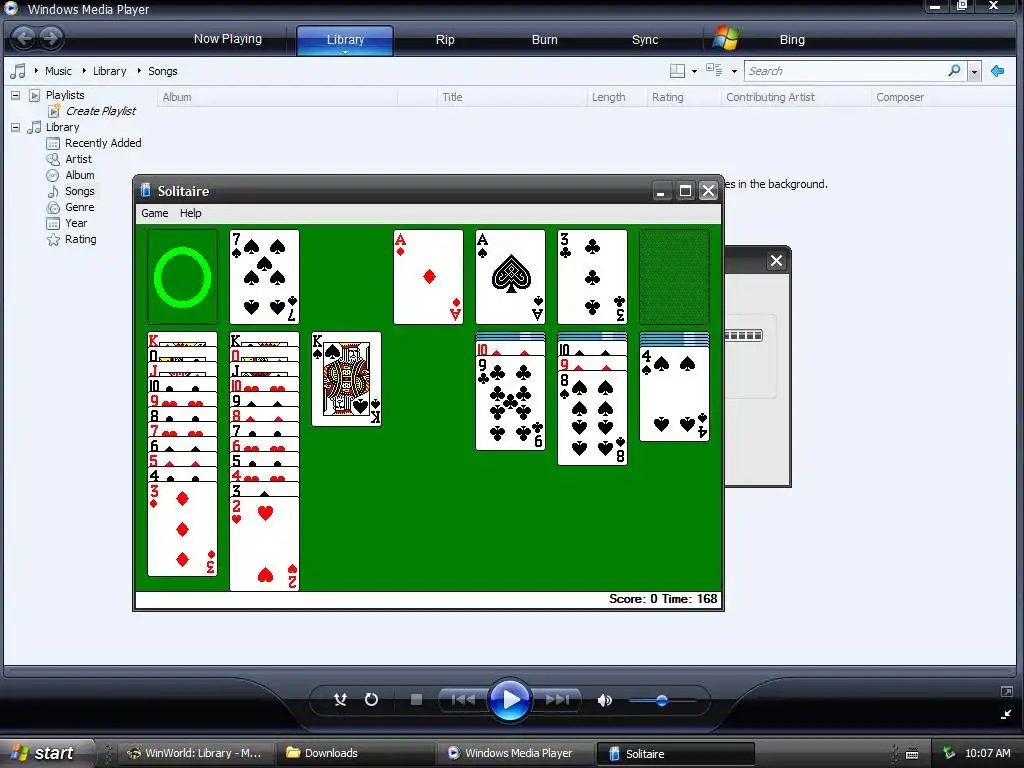Click the view options icon
The height and width of the screenshot is (768, 1024).
[x=714, y=70]
